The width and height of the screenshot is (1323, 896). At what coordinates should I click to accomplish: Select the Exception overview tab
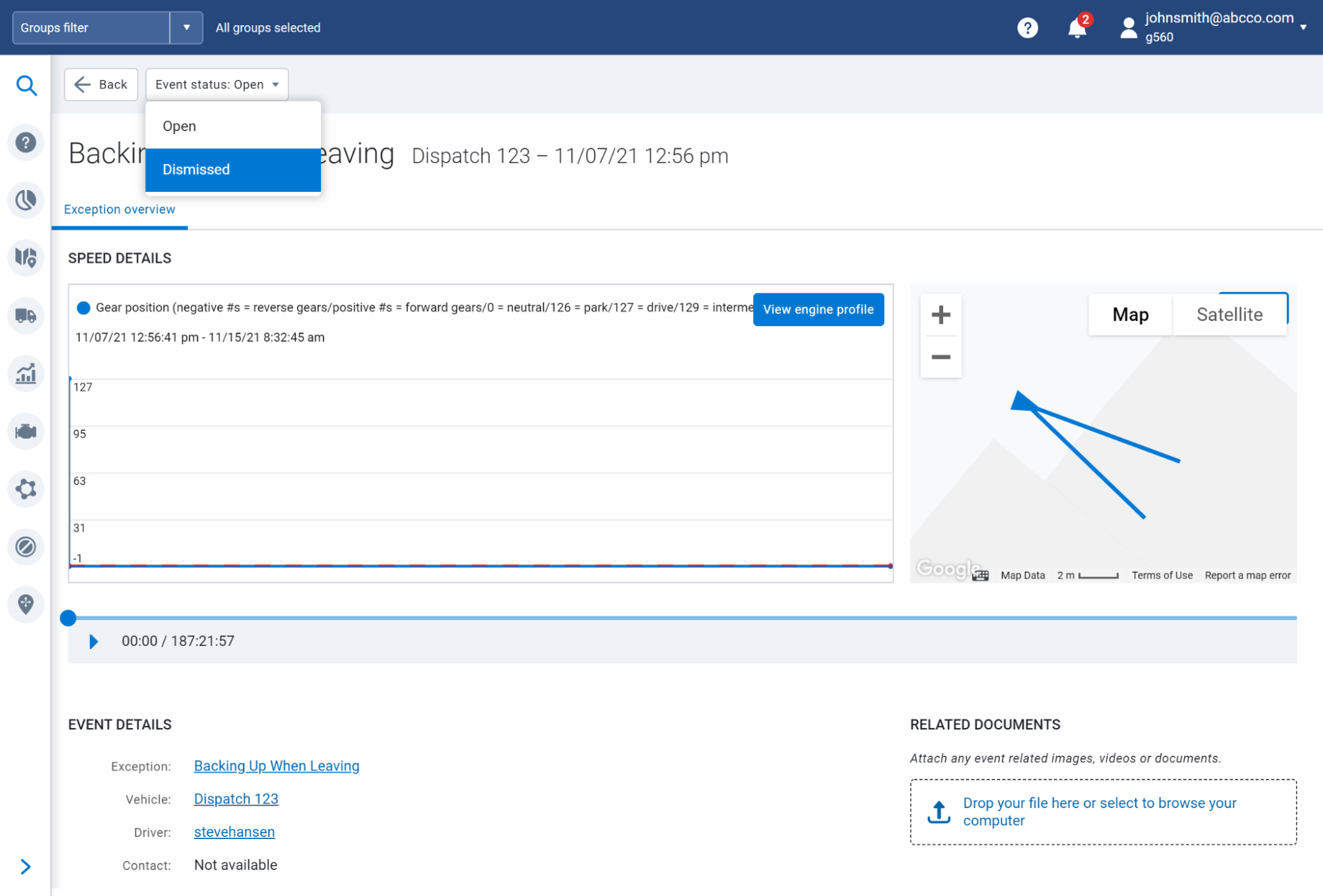(x=120, y=209)
